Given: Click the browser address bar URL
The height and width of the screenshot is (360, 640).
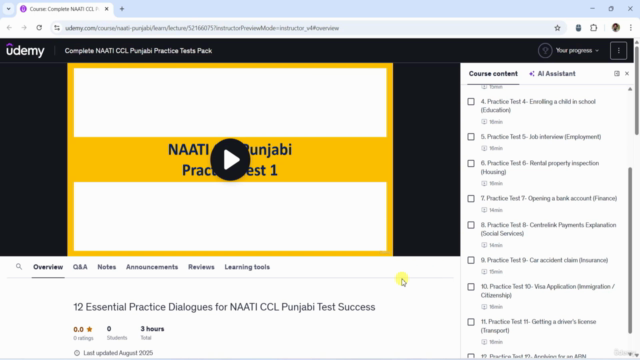Looking at the screenshot, I should coord(202,28).
